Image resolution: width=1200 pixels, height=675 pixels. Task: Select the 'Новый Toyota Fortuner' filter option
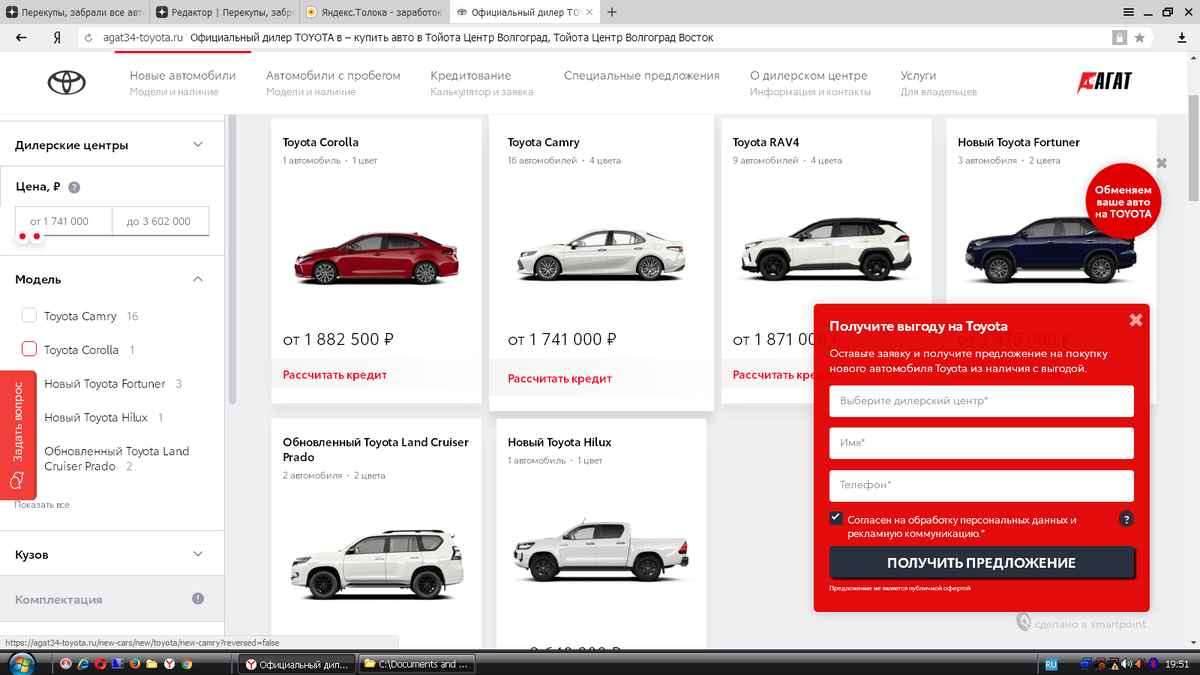103,383
